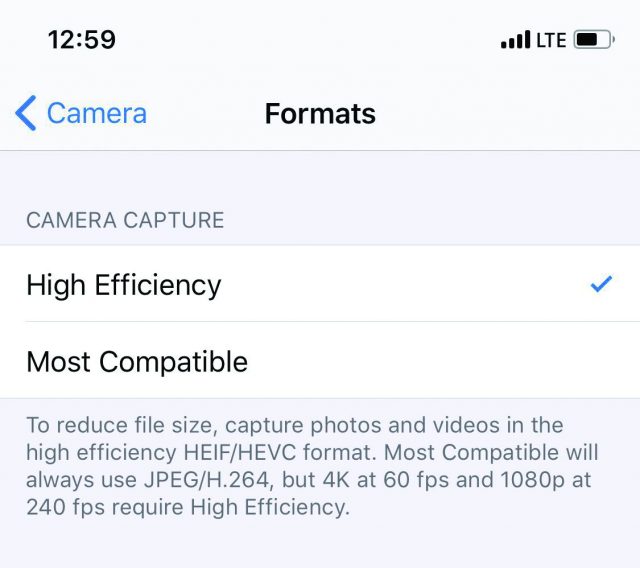The image size is (640, 568).
Task: Tap the cellular signal bars icon
Action: [x=516, y=40]
